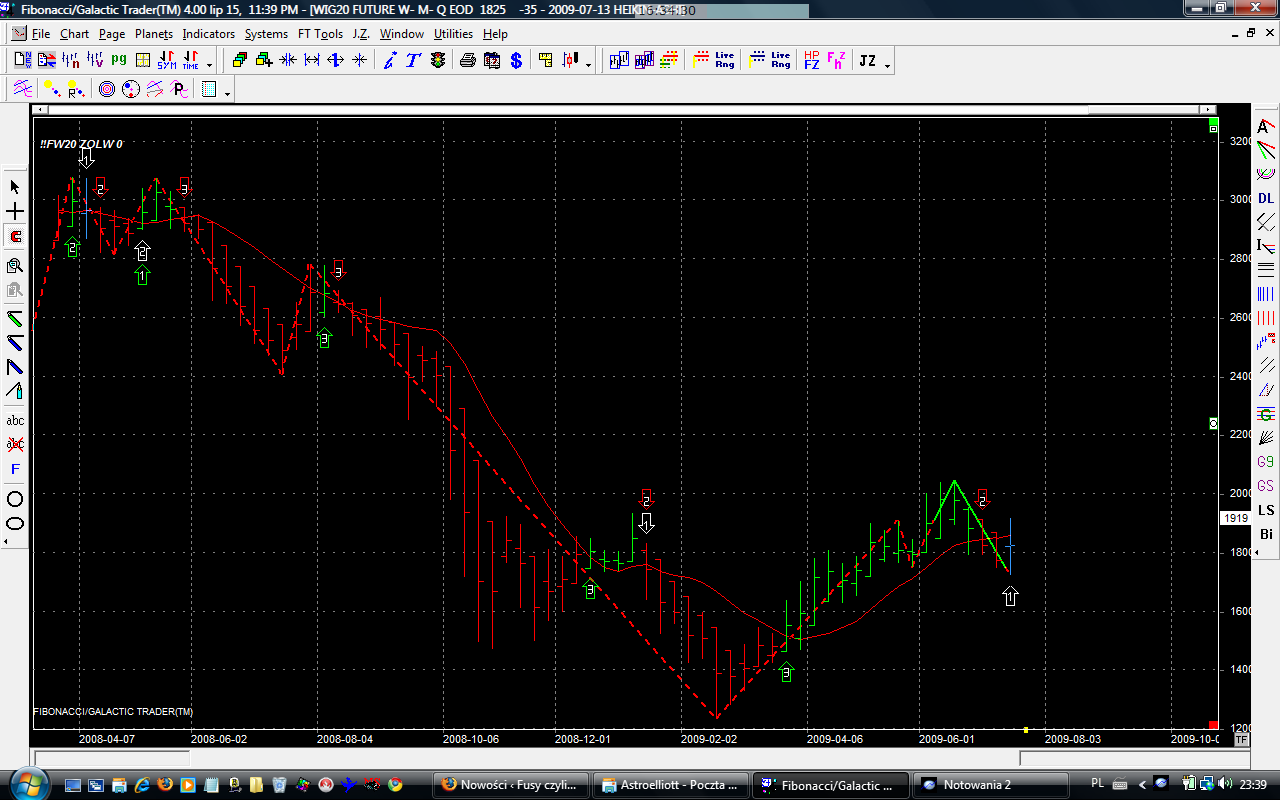Image resolution: width=1280 pixels, height=800 pixels.
Task: Expand the JZ toolbar dropdown arrow
Action: pyautogui.click(x=887, y=66)
